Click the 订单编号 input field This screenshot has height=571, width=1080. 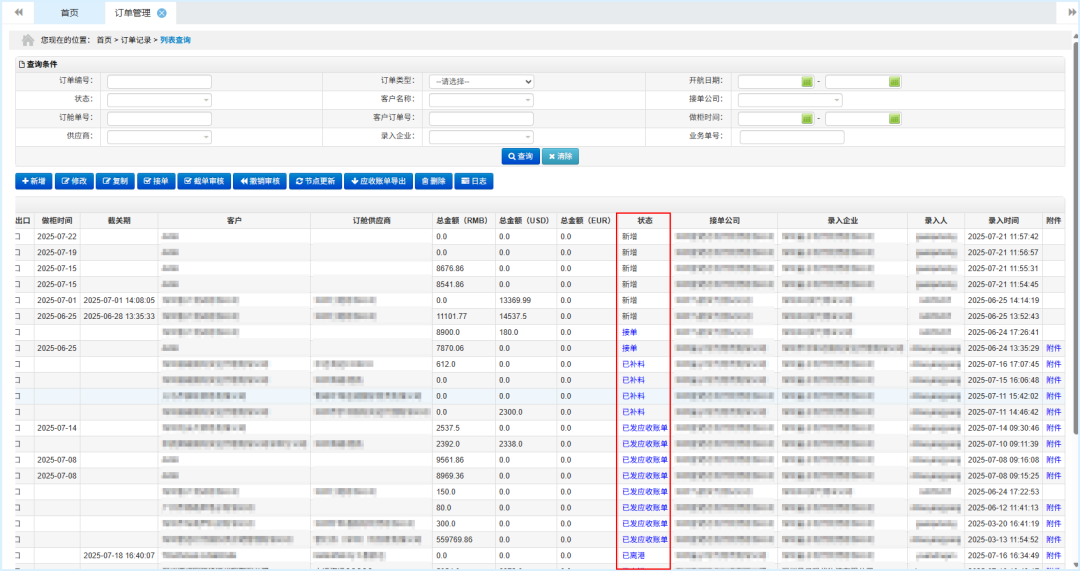pyautogui.click(x=159, y=81)
